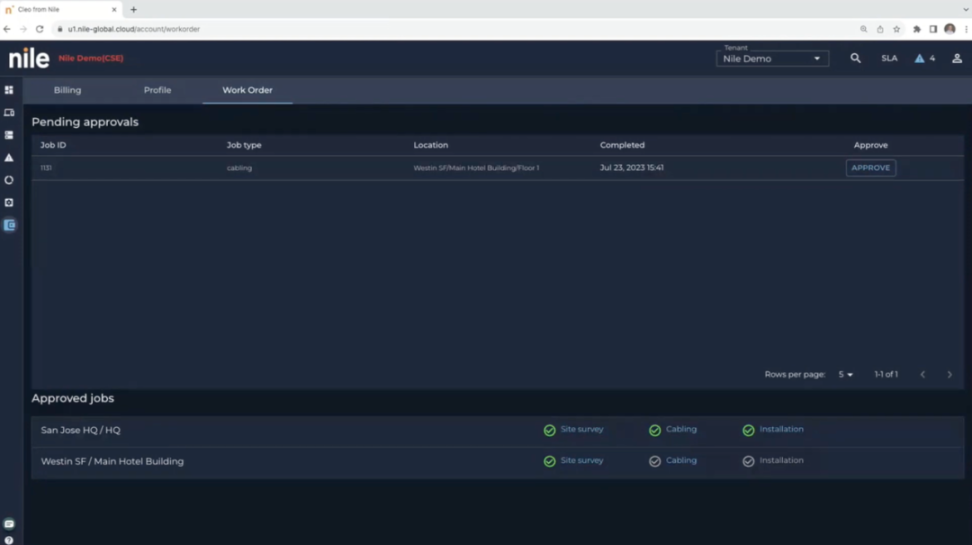Open the user account icon in header

956,59
